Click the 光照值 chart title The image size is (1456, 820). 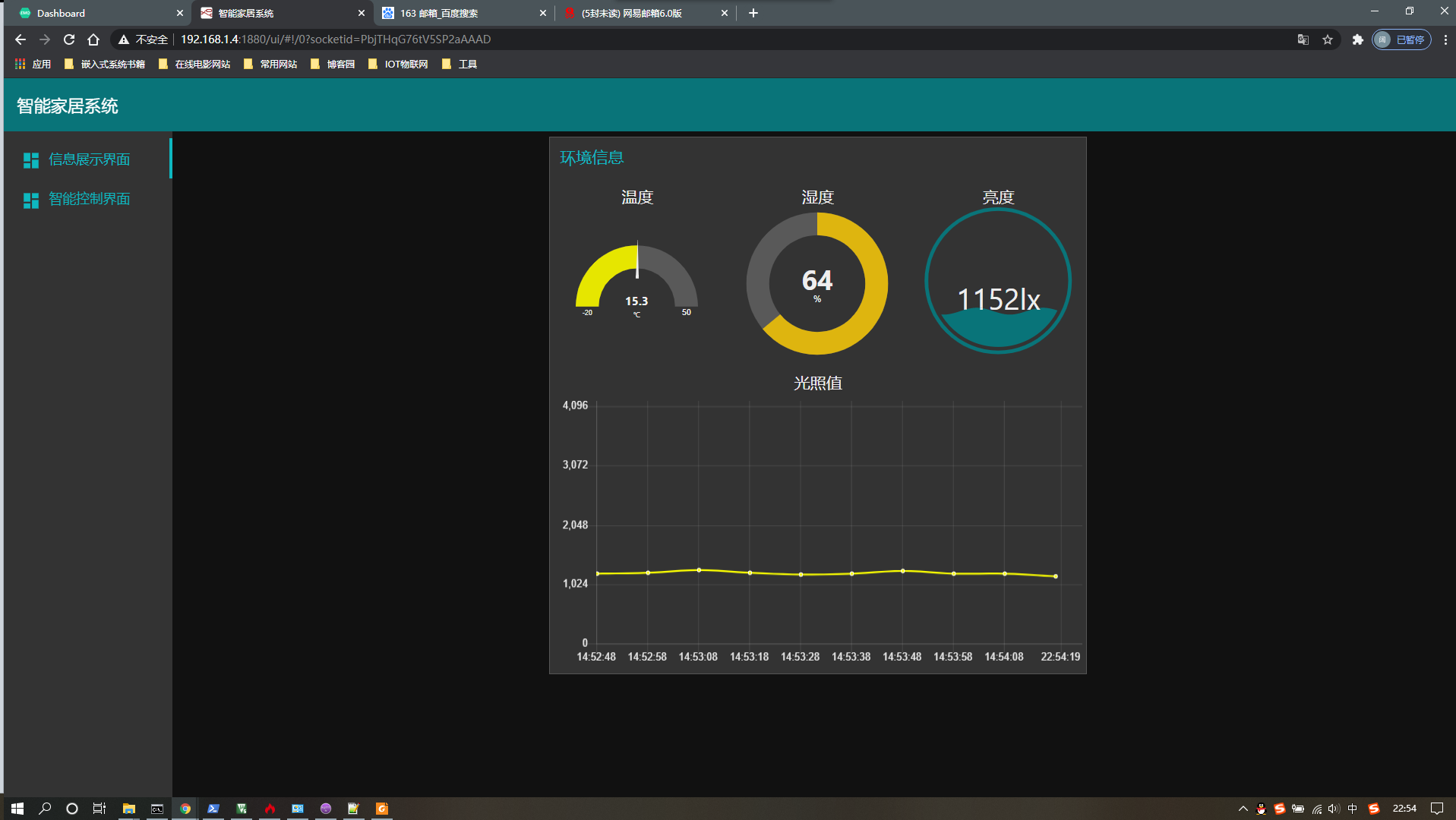818,383
